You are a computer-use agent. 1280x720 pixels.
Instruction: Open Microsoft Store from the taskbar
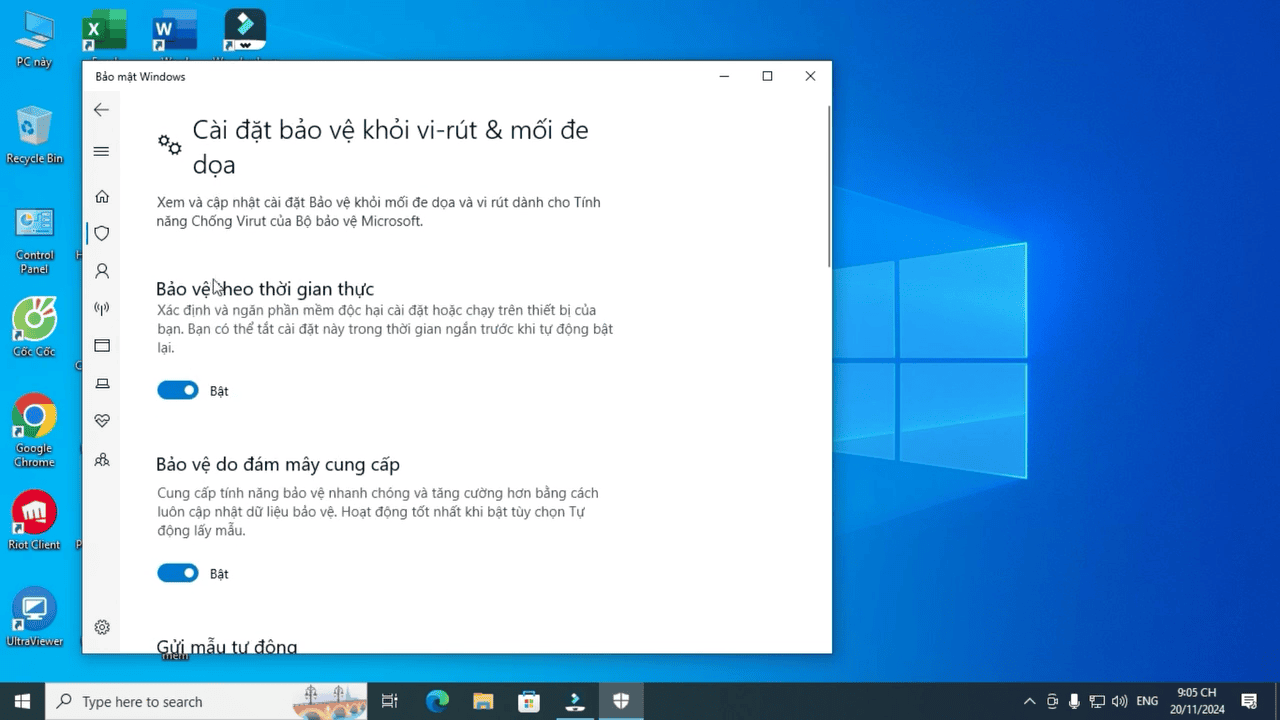tap(529, 701)
